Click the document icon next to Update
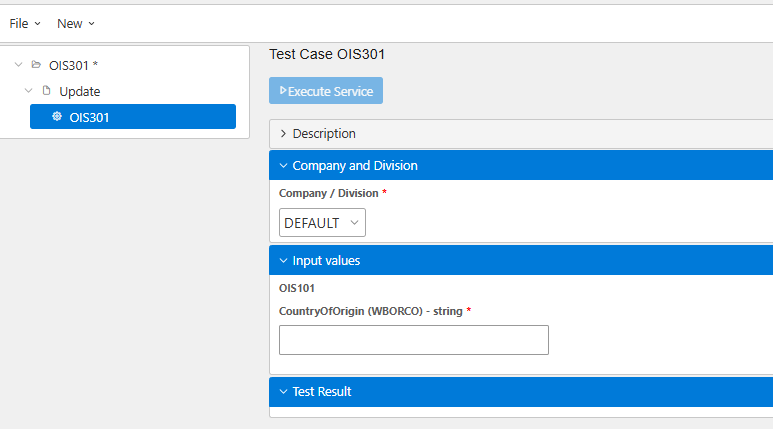Viewport: 773px width, 429px height. click(x=46, y=91)
